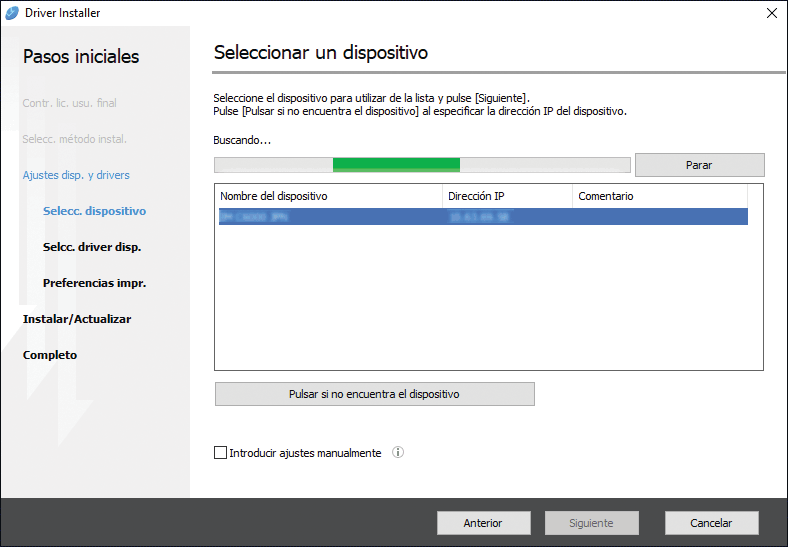Viewport: 788px width, 547px height.
Task: Sort by 'Dirección IP' column header
Action: pyautogui.click(x=506, y=196)
